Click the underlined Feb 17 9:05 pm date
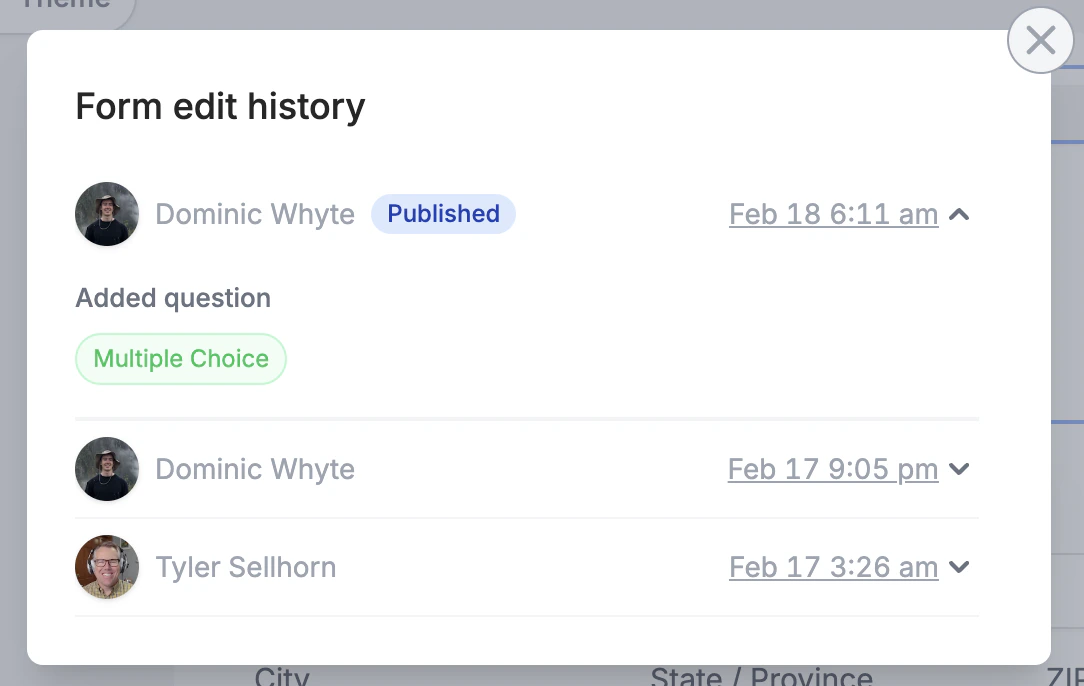 point(833,469)
